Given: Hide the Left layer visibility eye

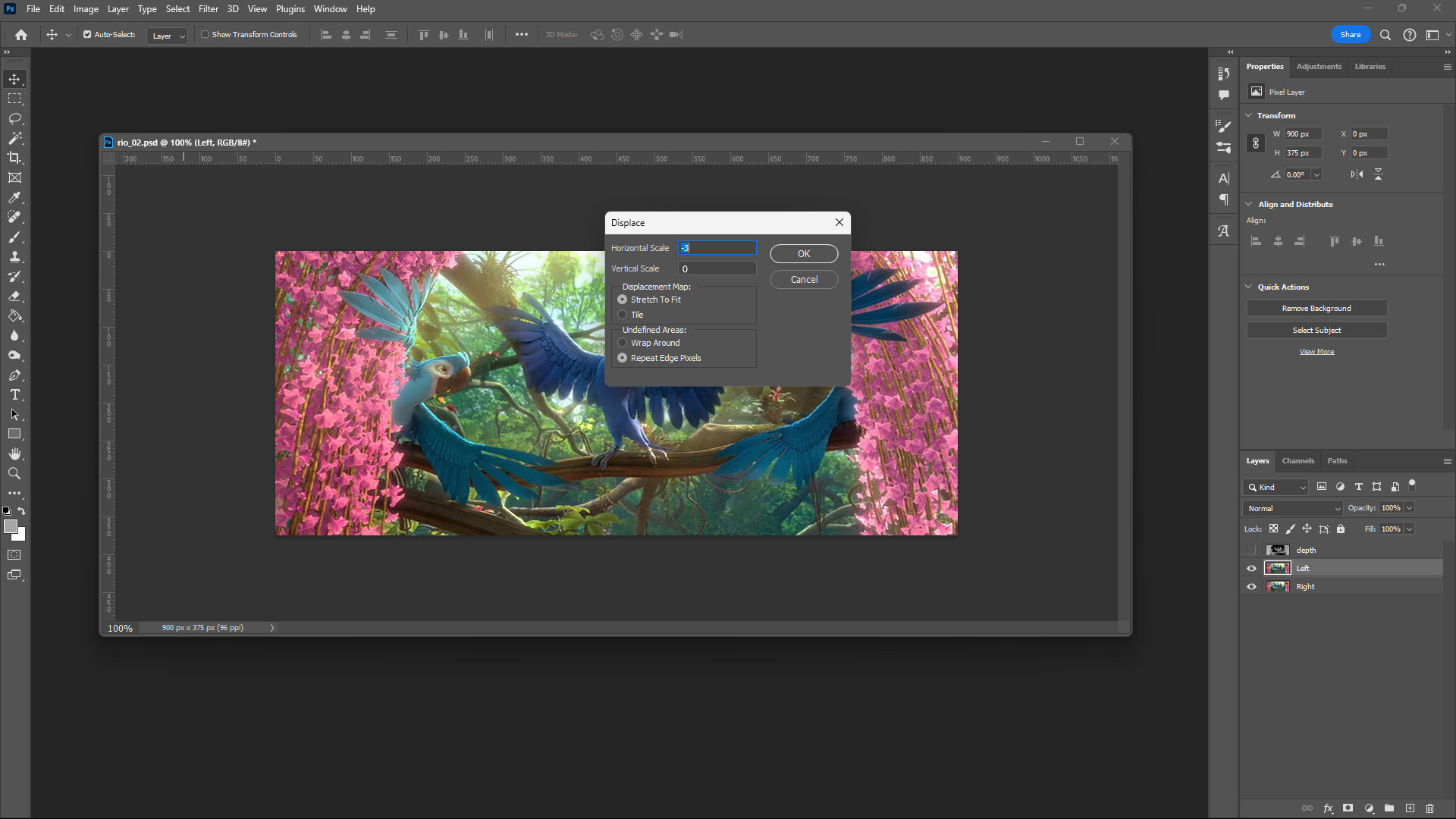Looking at the screenshot, I should [1251, 568].
